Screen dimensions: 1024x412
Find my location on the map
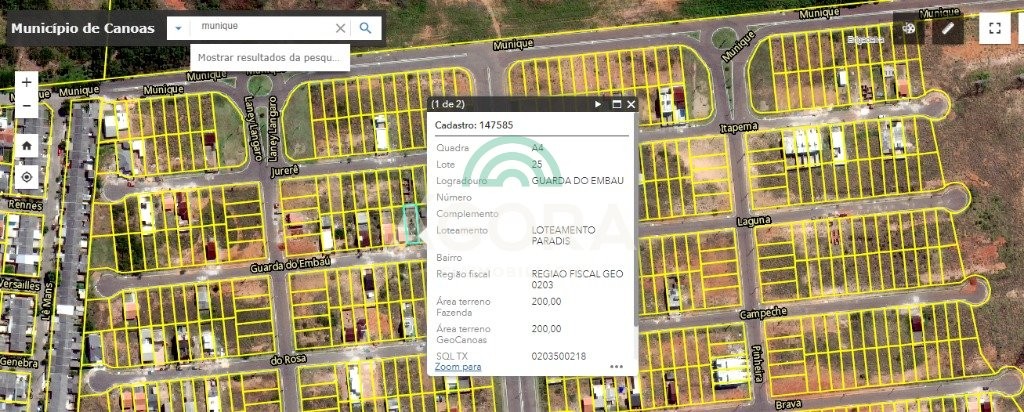[x=26, y=178]
